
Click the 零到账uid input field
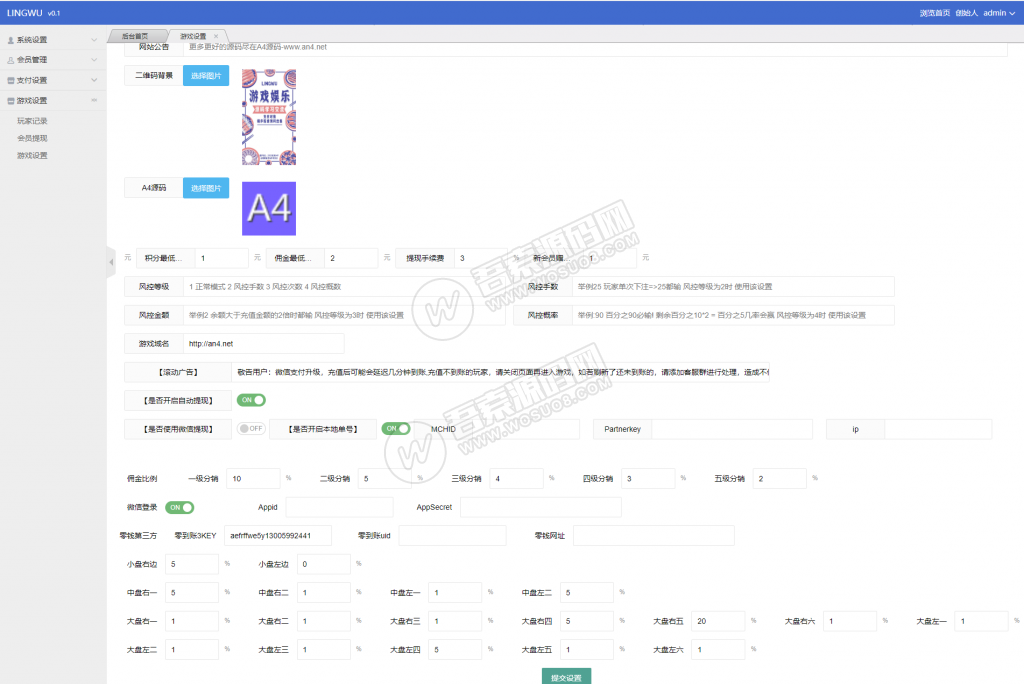[453, 535]
